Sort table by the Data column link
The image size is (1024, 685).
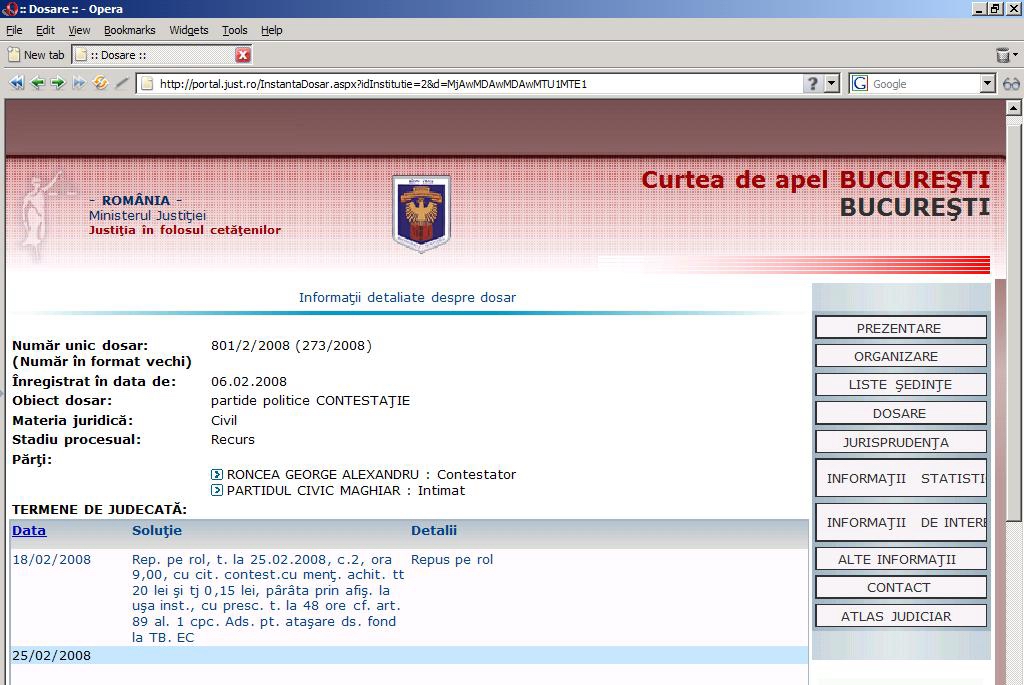coord(29,530)
